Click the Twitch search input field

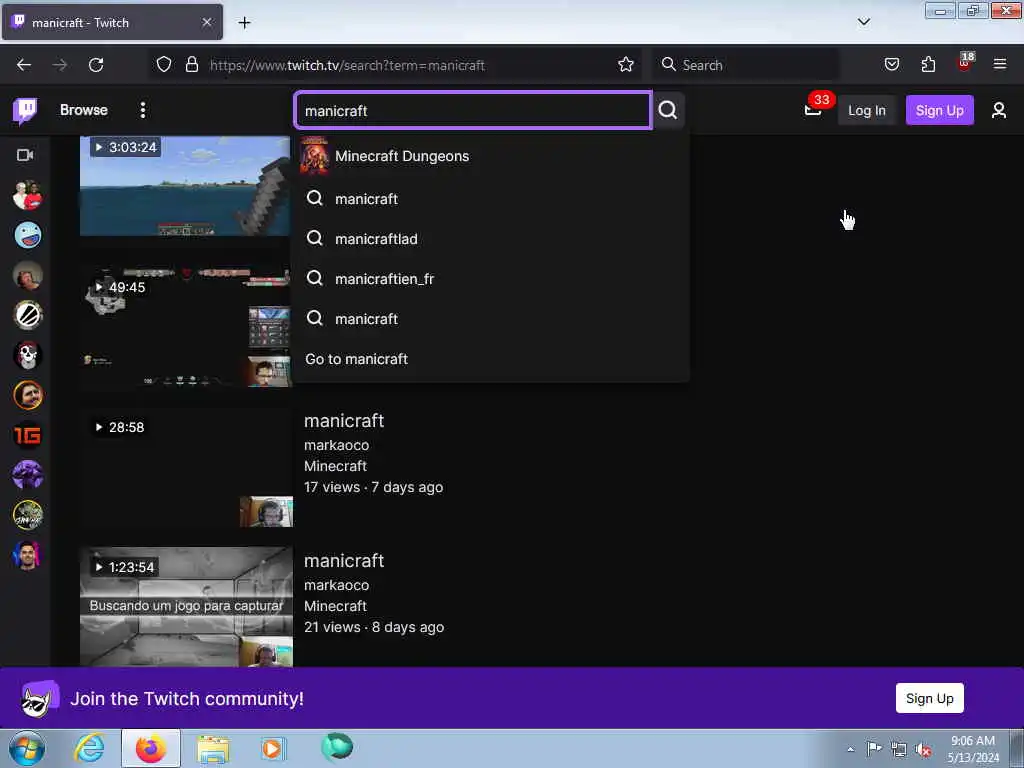(x=473, y=110)
